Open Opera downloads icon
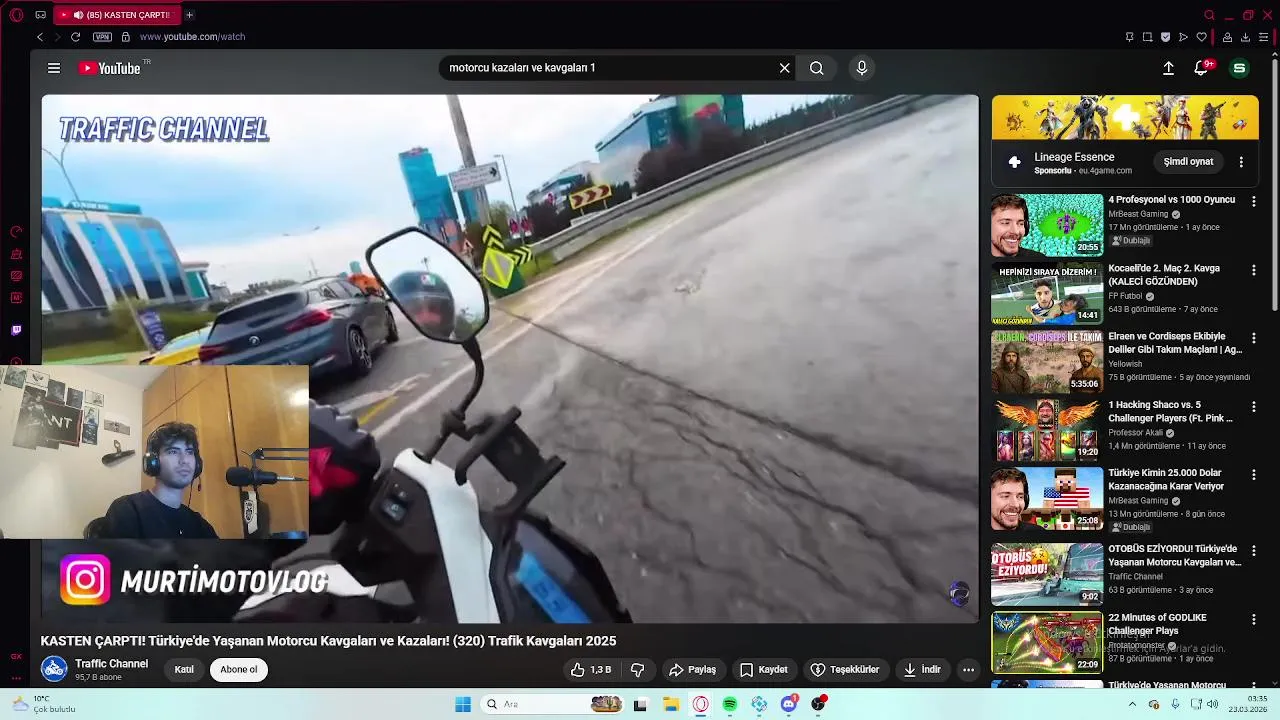 pyautogui.click(x=1245, y=37)
